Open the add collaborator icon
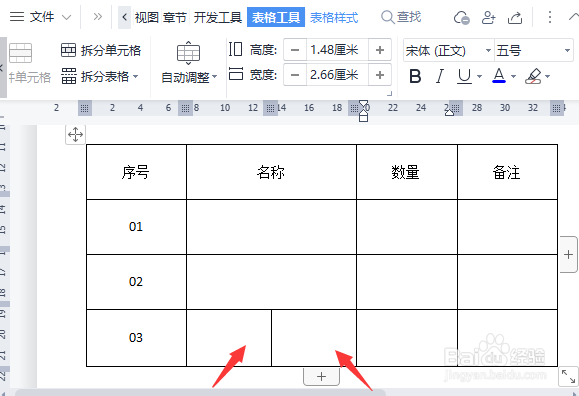This screenshot has width=579, height=396. pyautogui.click(x=489, y=17)
